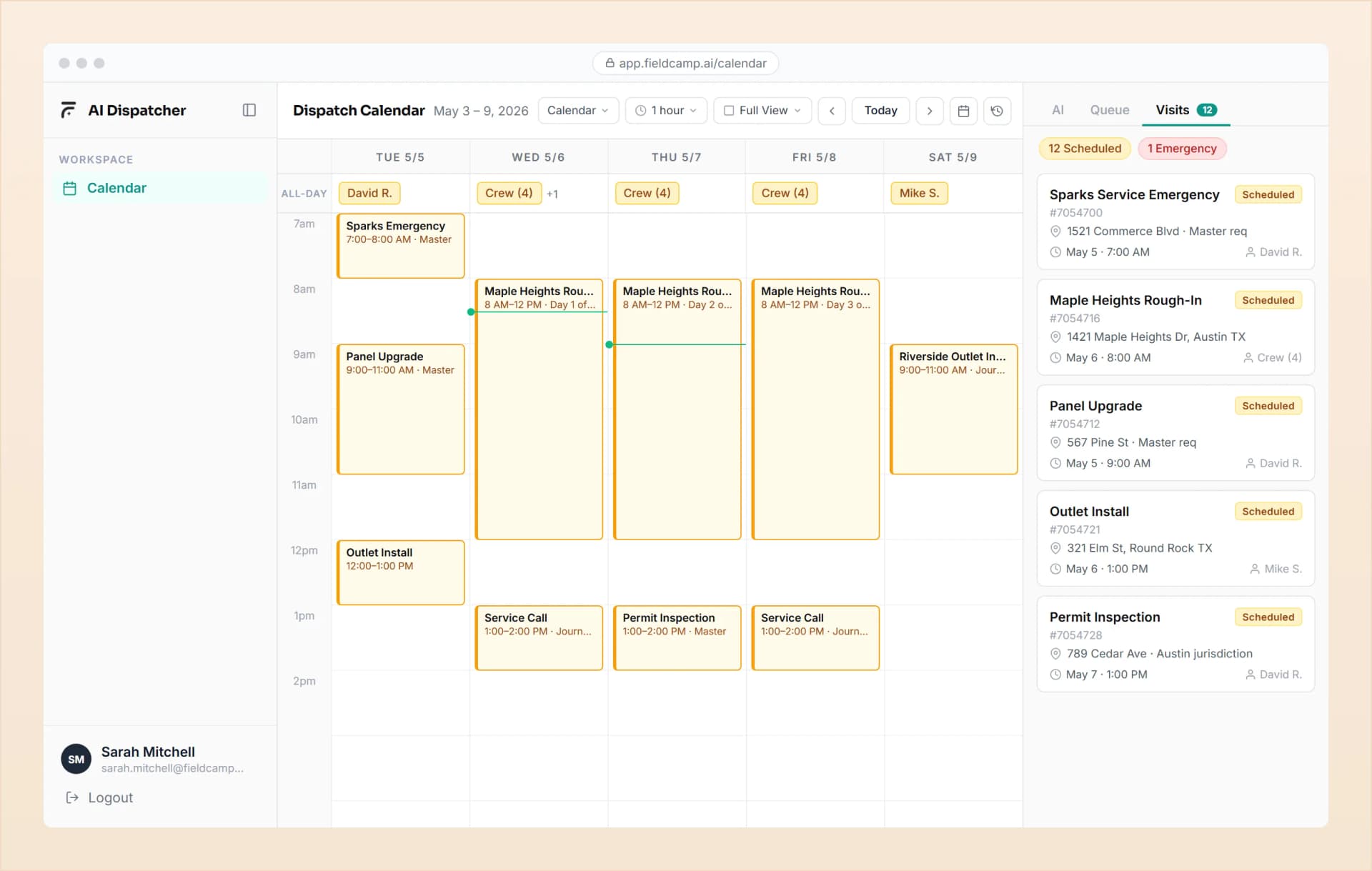Open the Sparks Emergency calendar event

(401, 246)
